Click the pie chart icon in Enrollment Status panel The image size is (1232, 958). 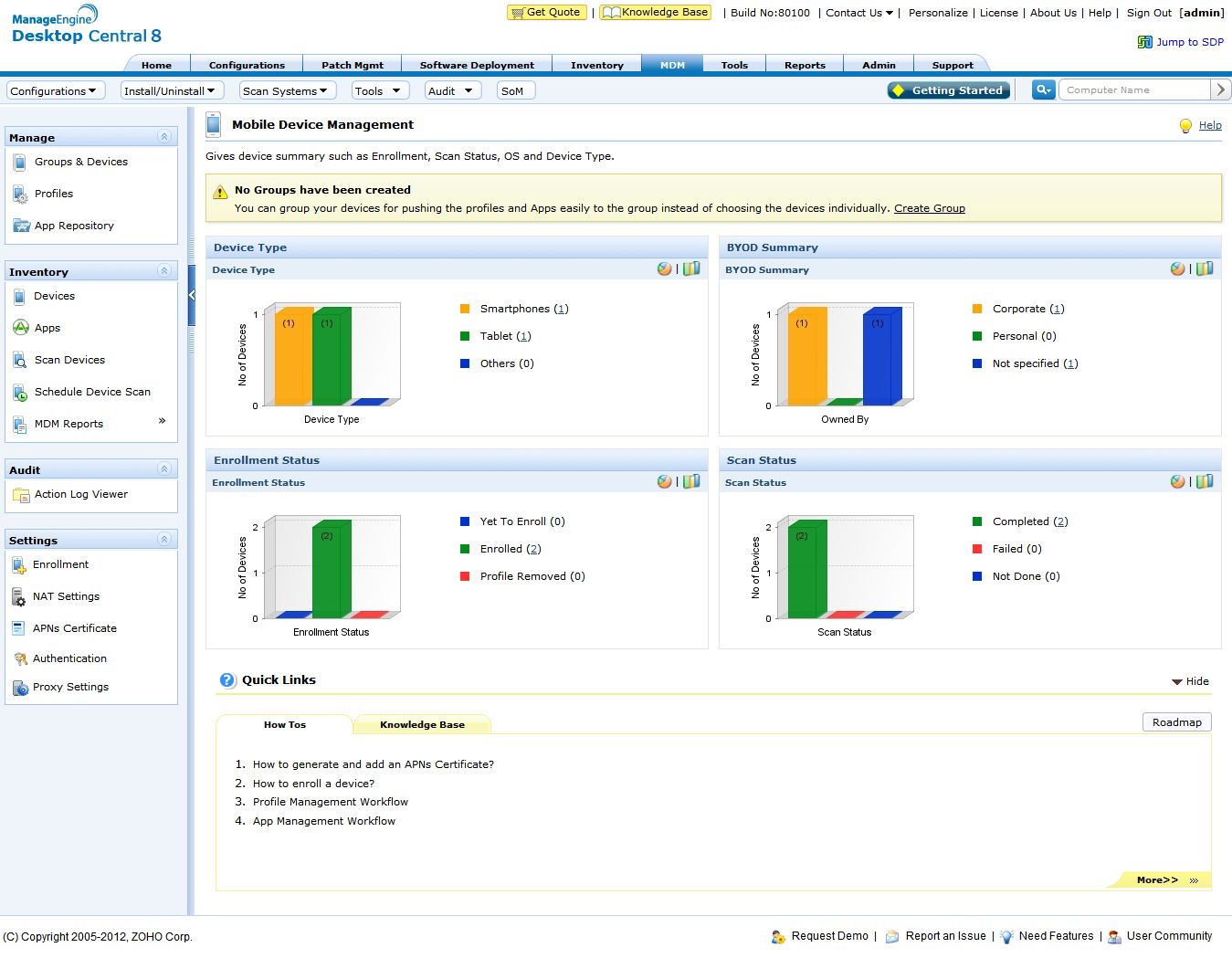click(664, 482)
